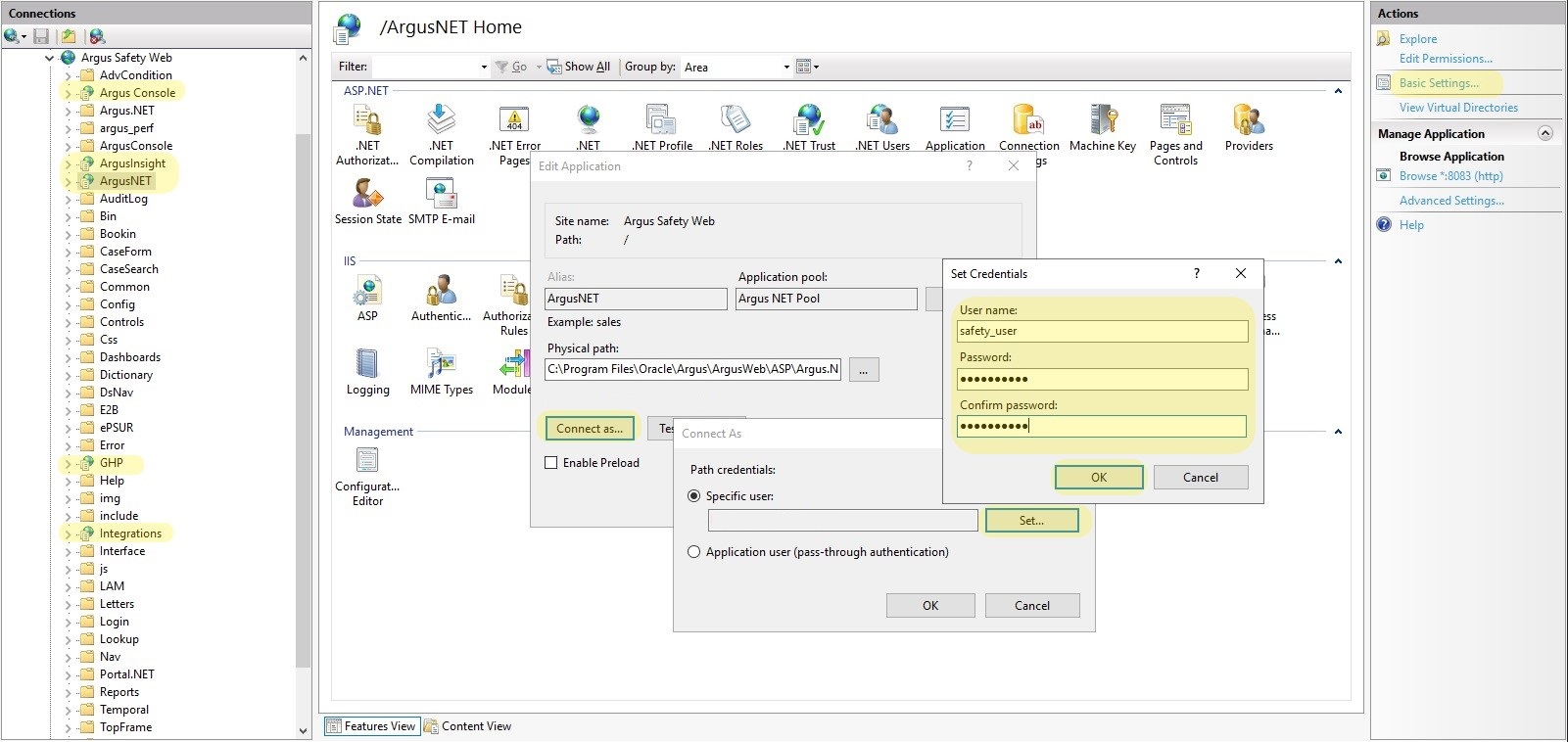Collapse the Management feature group
This screenshot has width=1568, height=742.
pos(1338,432)
